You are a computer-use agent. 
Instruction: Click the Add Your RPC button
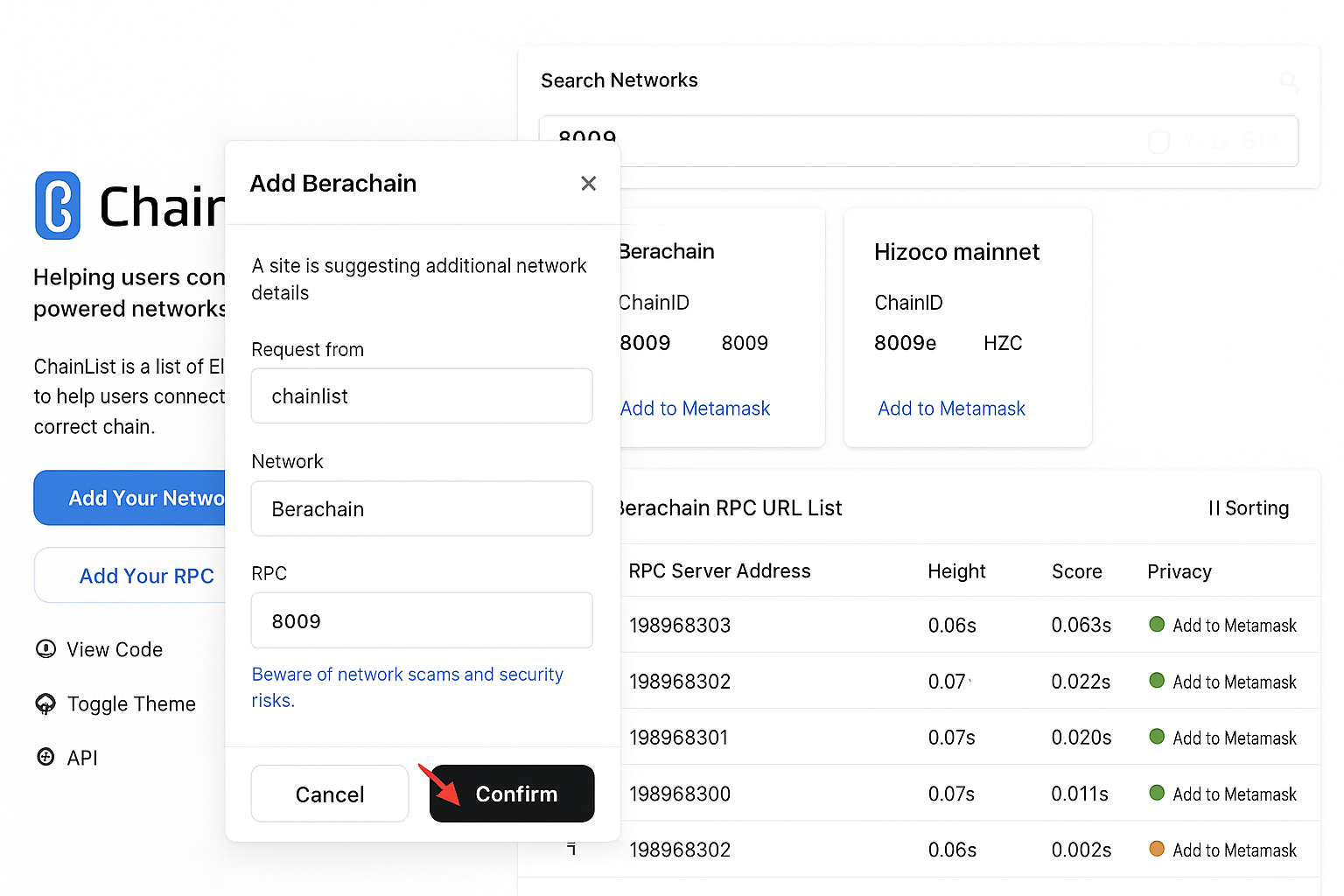point(129,576)
